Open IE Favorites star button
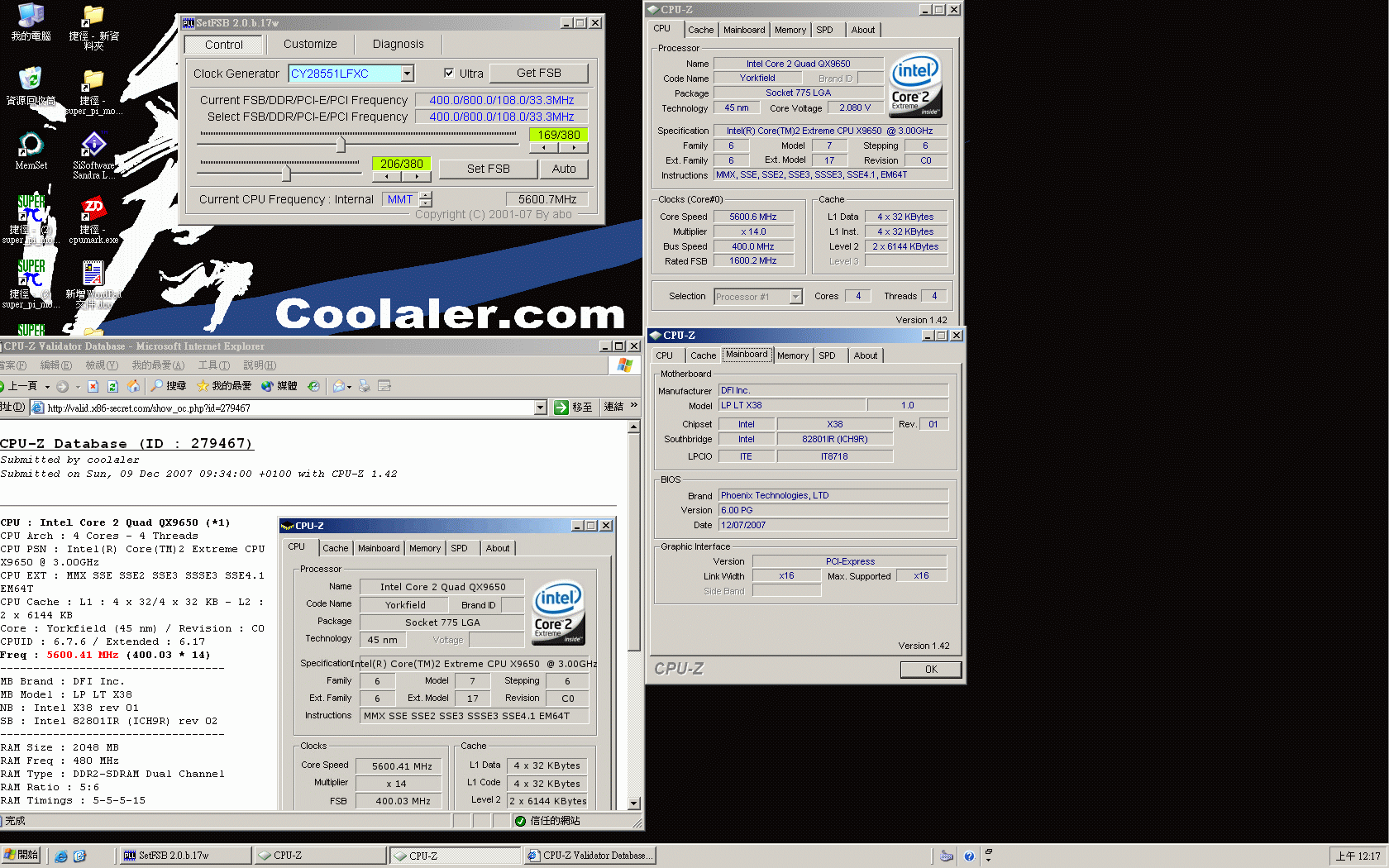The image size is (1389, 868). [x=224, y=386]
